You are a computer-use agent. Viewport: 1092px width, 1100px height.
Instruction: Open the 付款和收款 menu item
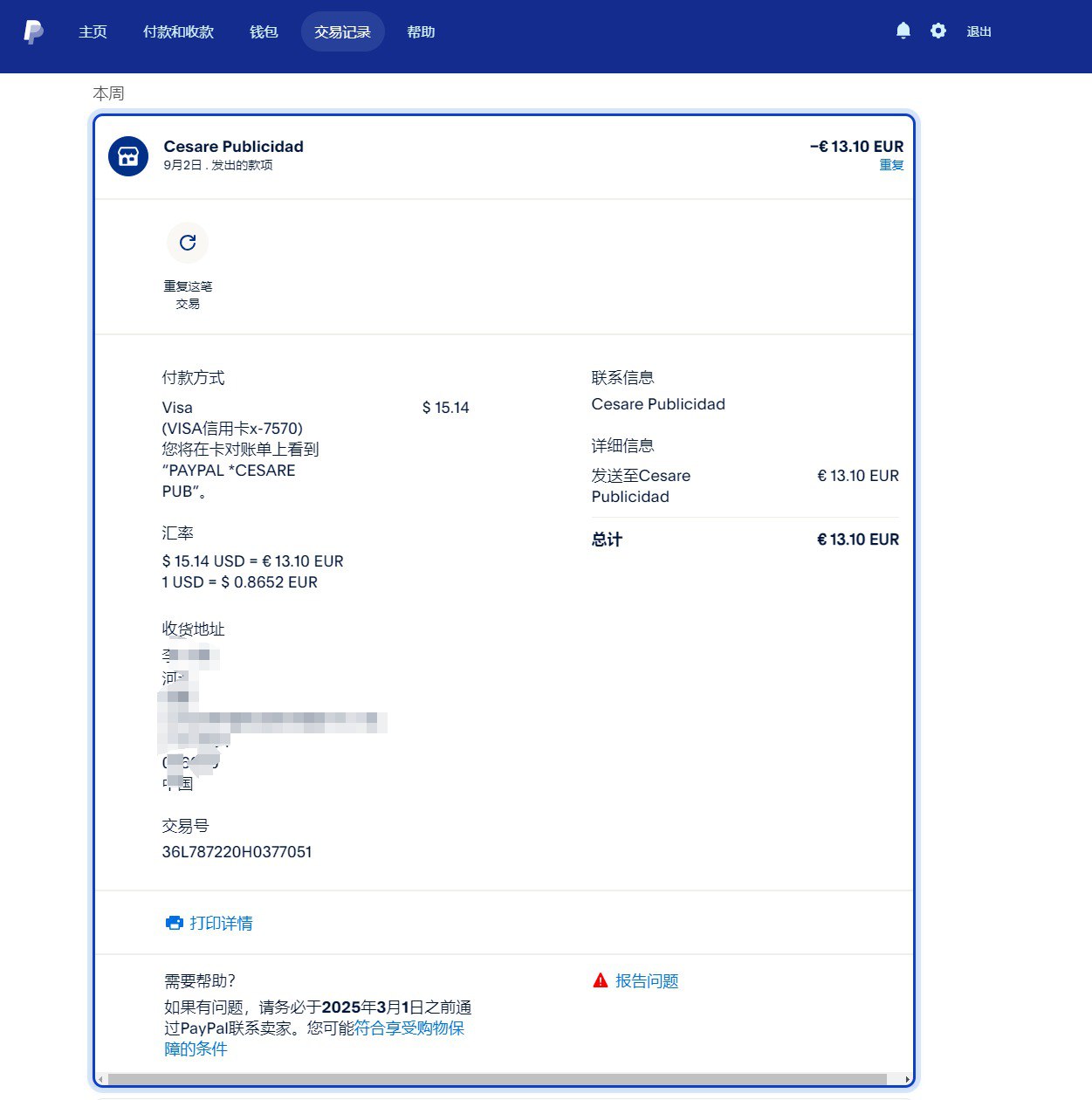point(178,32)
